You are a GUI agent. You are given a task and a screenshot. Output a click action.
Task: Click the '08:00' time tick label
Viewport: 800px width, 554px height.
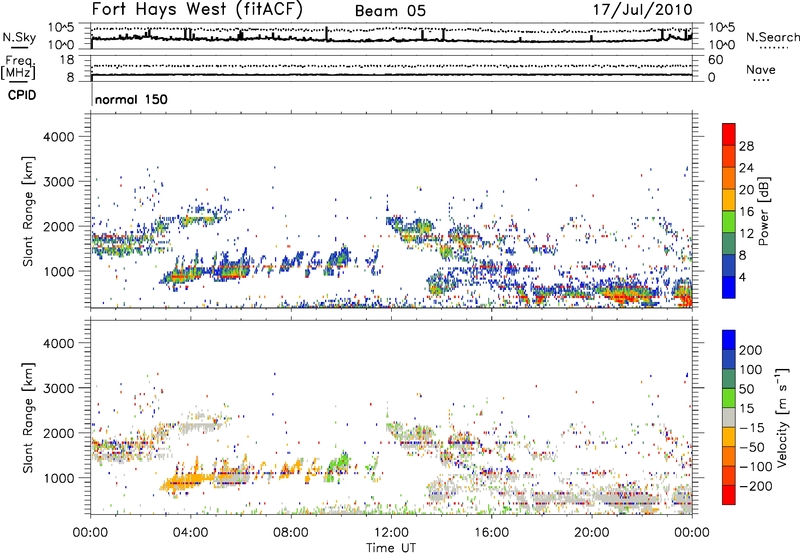click(290, 533)
